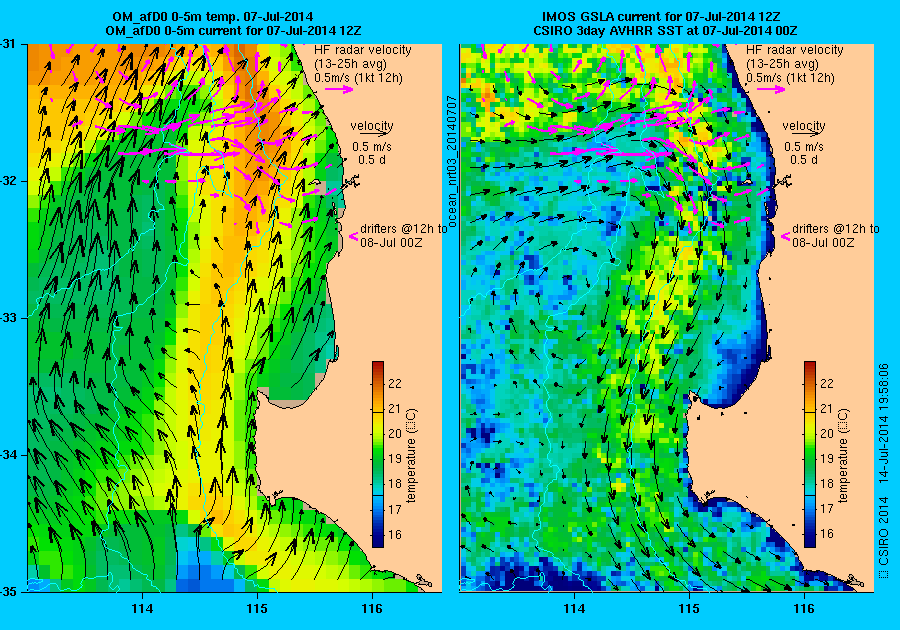Screen dimensions: 900x630
Task: Click the 'temperature' axis label on left color bar
Action: click(411, 456)
